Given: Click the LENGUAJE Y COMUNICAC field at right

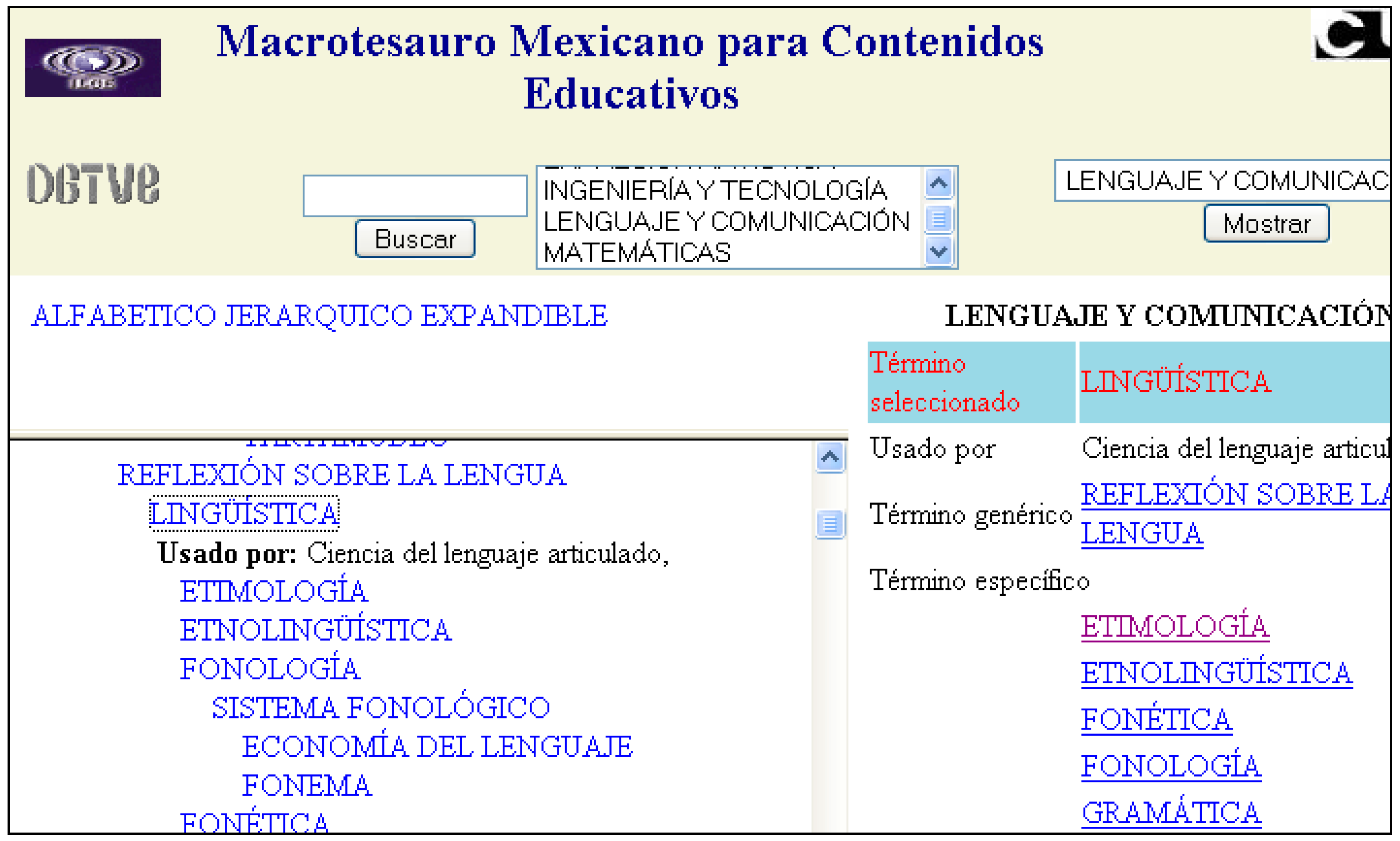Looking at the screenshot, I should tap(1223, 181).
